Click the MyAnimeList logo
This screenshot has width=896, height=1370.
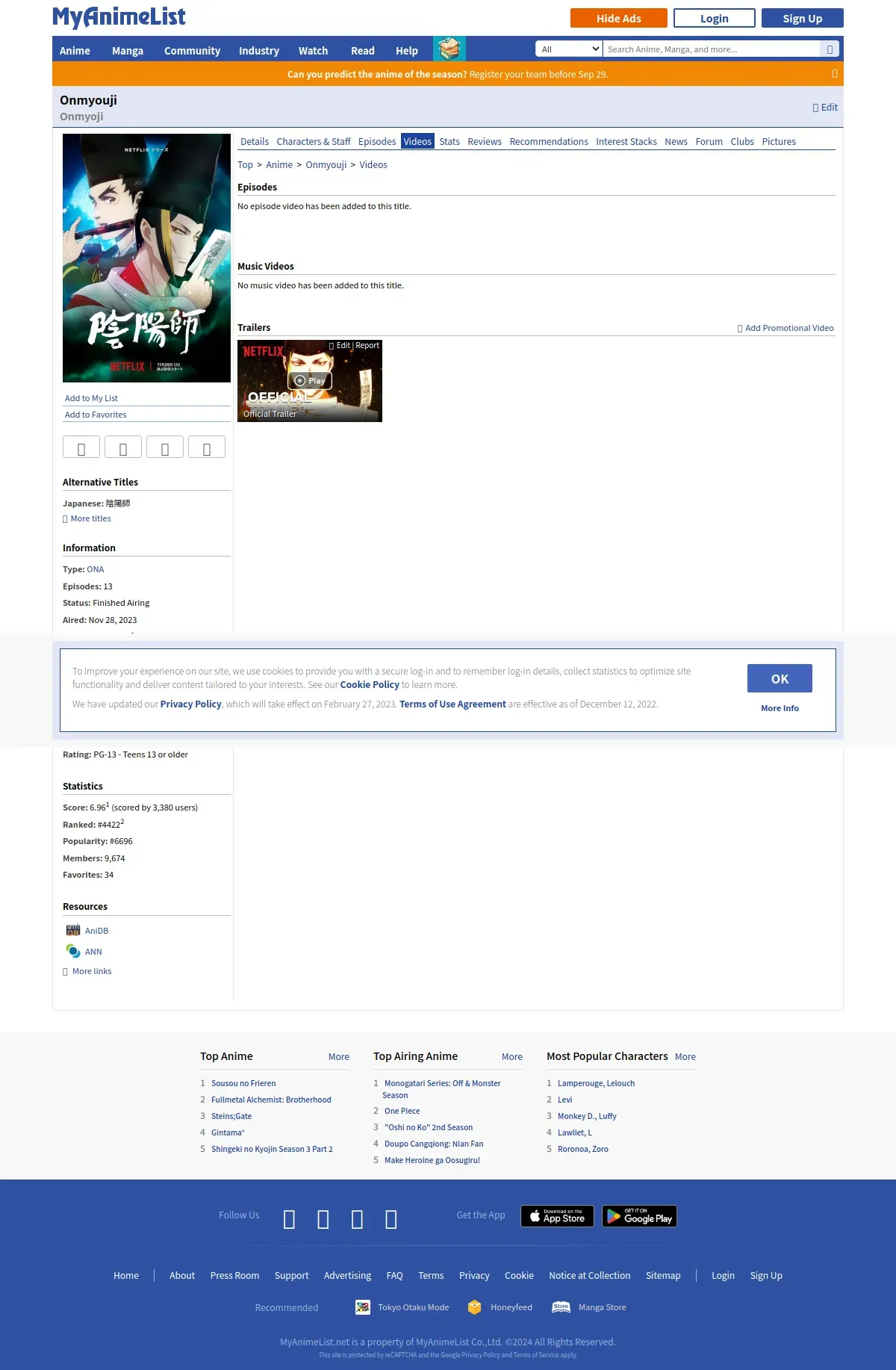[119, 17]
